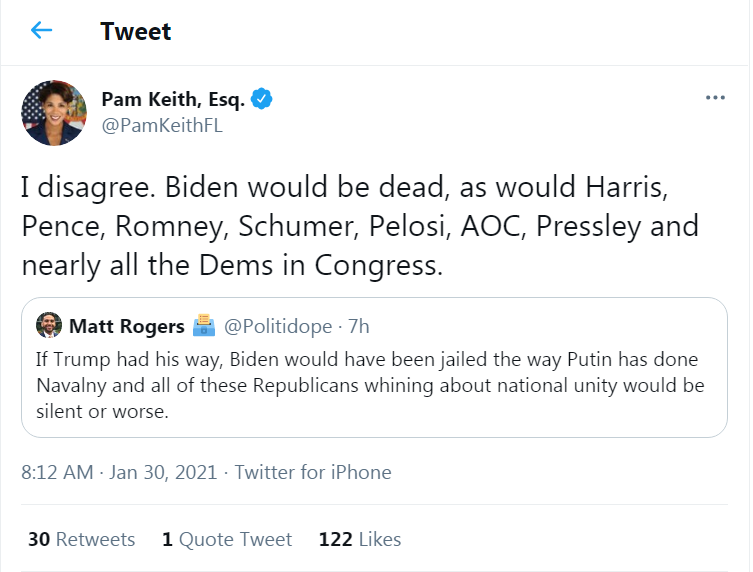Go back using the blue arrow
The width and height of the screenshot is (753, 572).
click(41, 30)
